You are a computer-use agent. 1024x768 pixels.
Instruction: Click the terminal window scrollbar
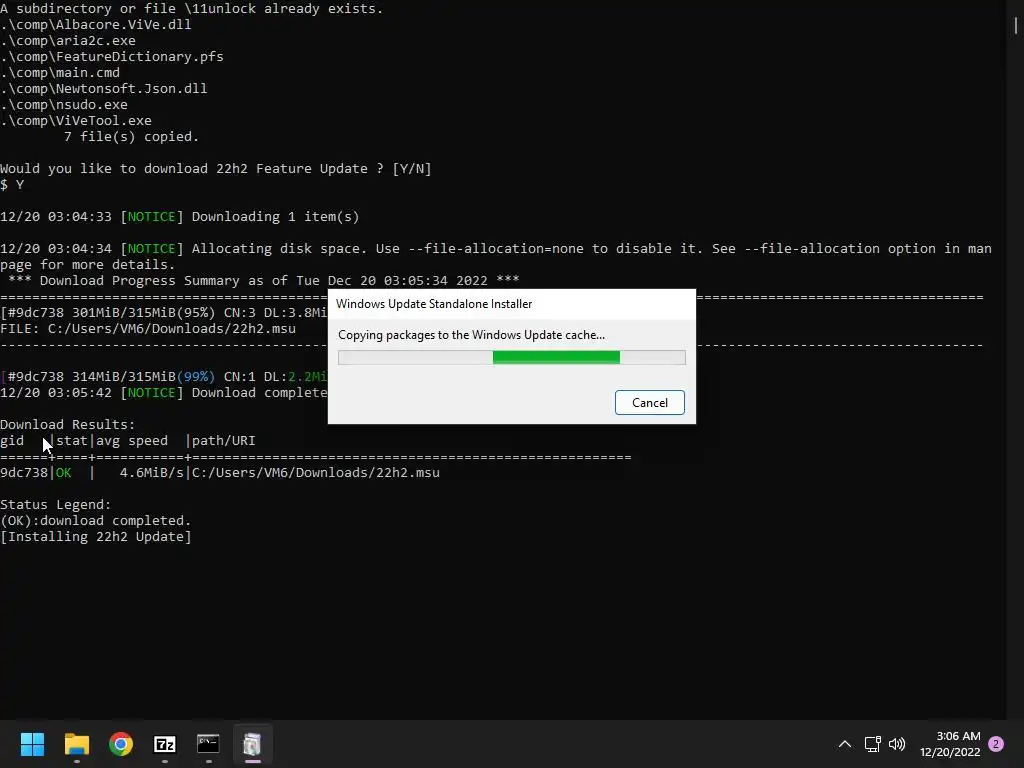tap(1016, 26)
